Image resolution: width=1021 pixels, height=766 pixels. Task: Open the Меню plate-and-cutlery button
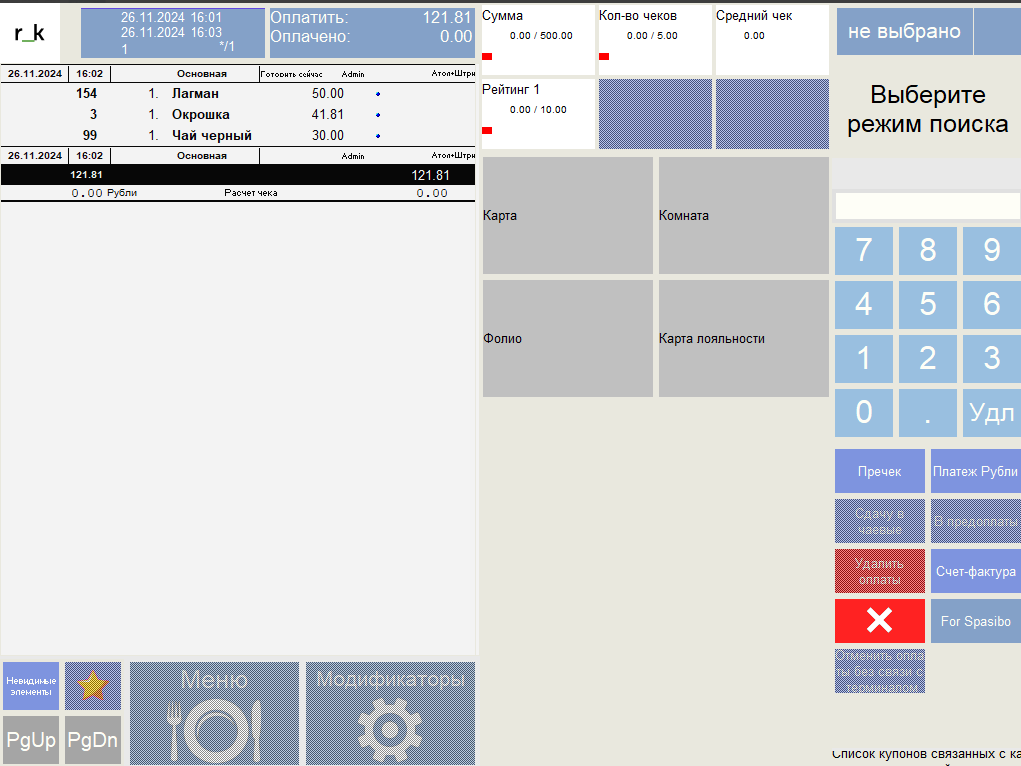pyautogui.click(x=214, y=713)
